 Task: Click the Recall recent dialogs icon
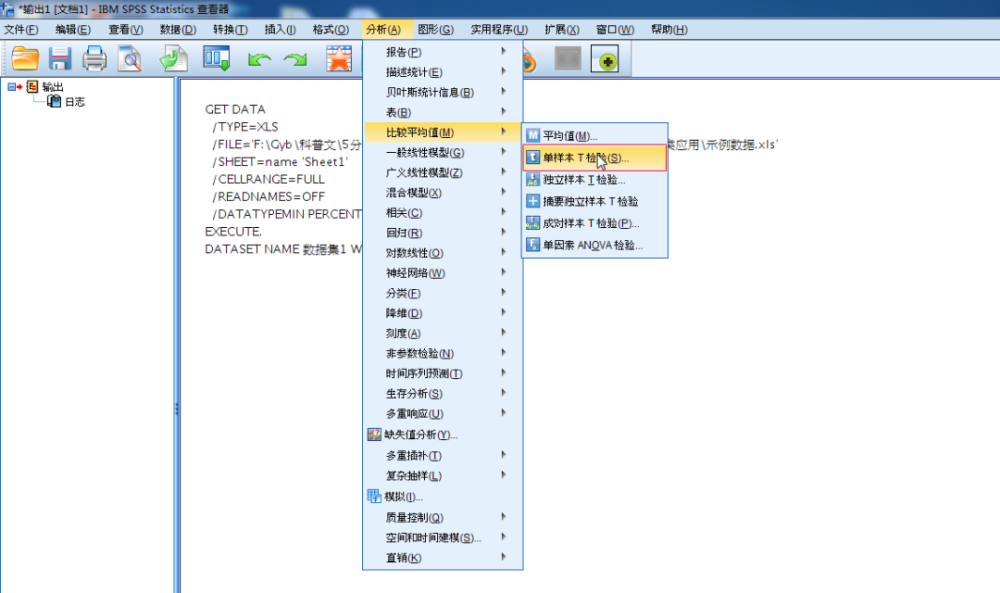pyautogui.click(x=217, y=58)
